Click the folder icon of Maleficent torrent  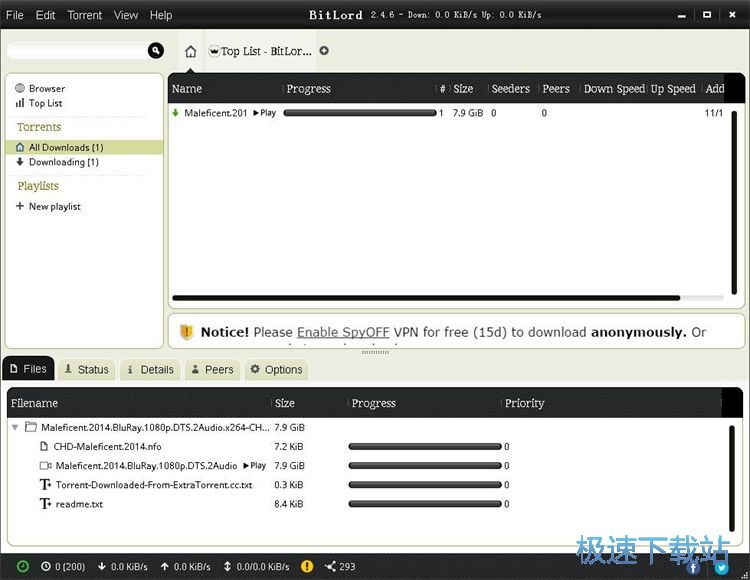point(31,427)
